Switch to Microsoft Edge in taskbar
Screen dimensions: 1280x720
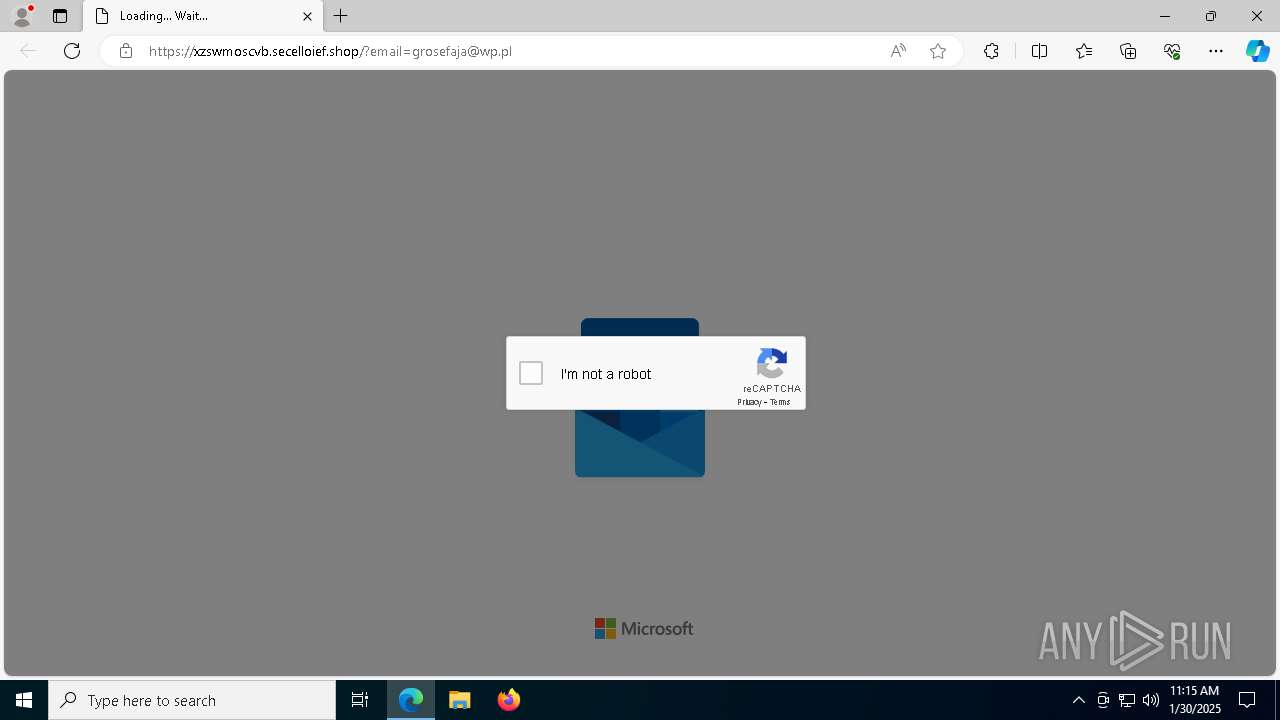[411, 700]
